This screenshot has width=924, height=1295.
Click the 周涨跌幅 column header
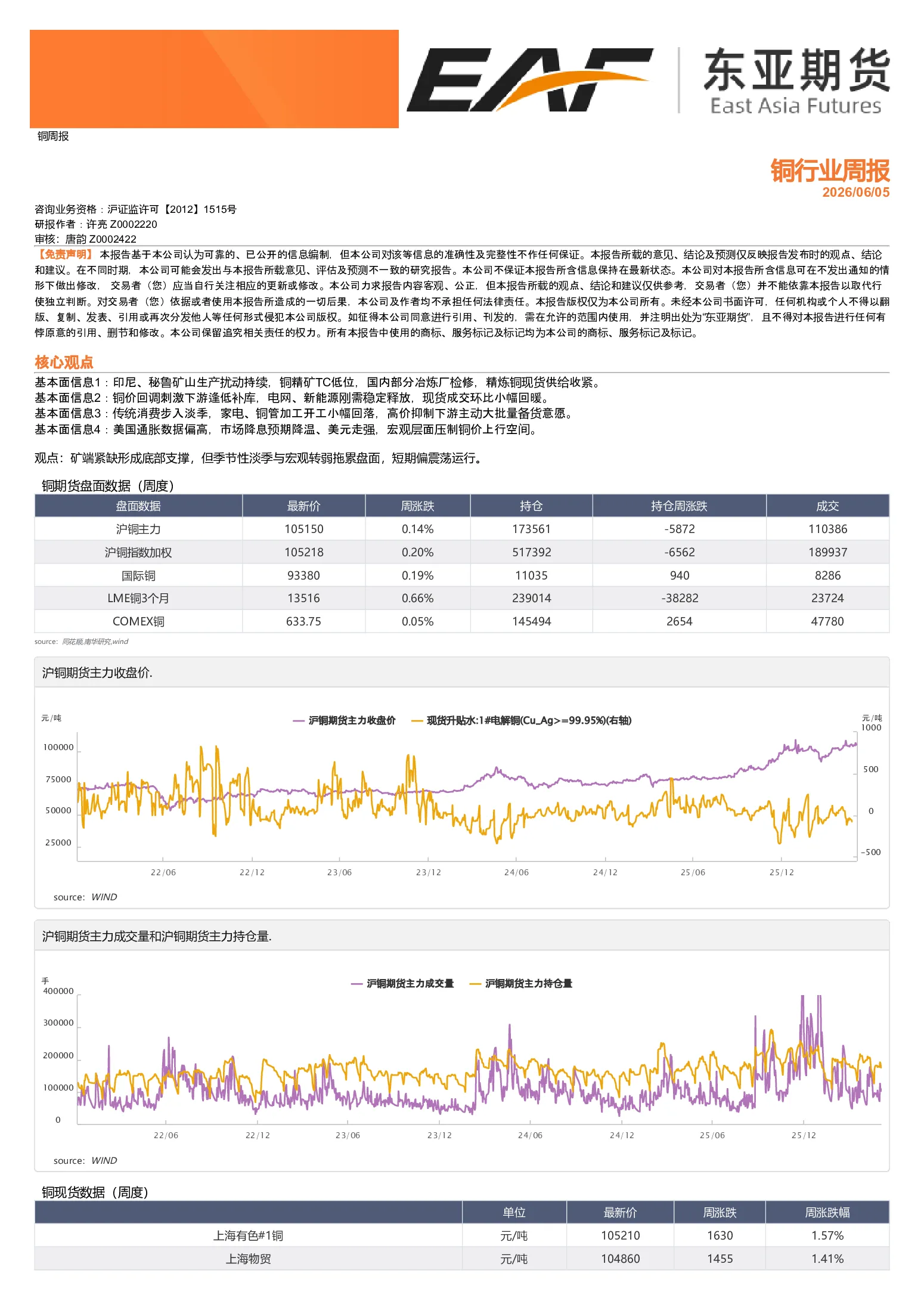point(827,1212)
